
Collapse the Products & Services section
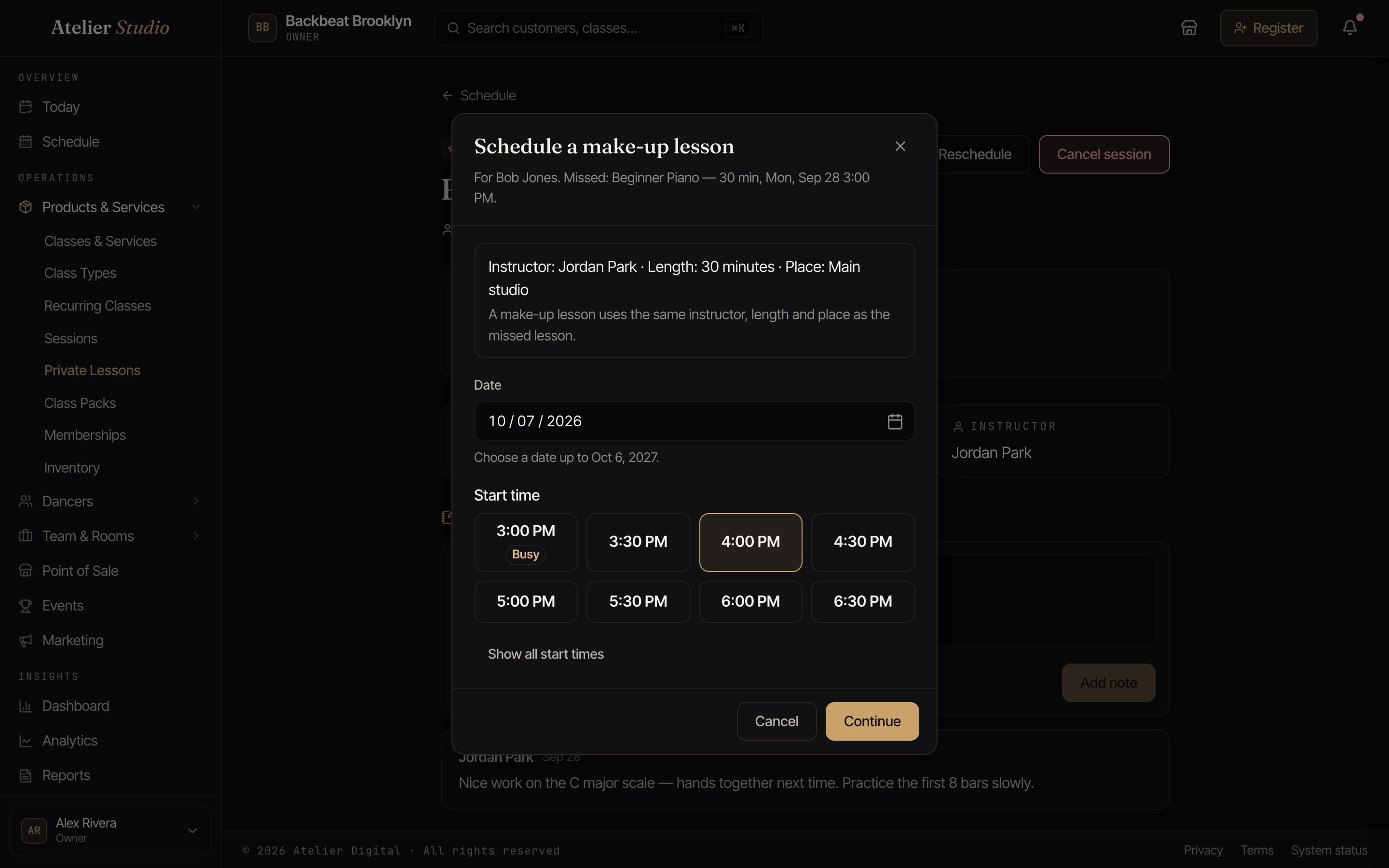(196, 207)
